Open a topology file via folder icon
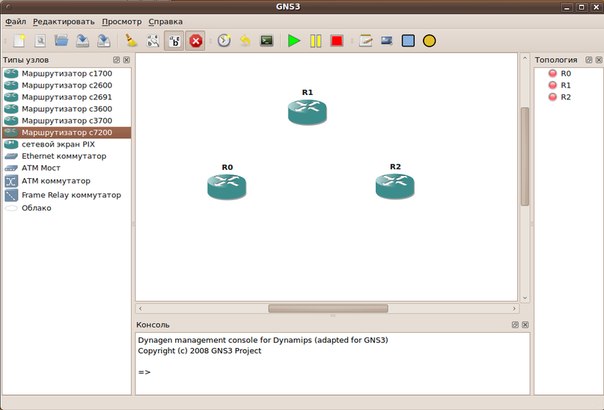 click(61, 40)
